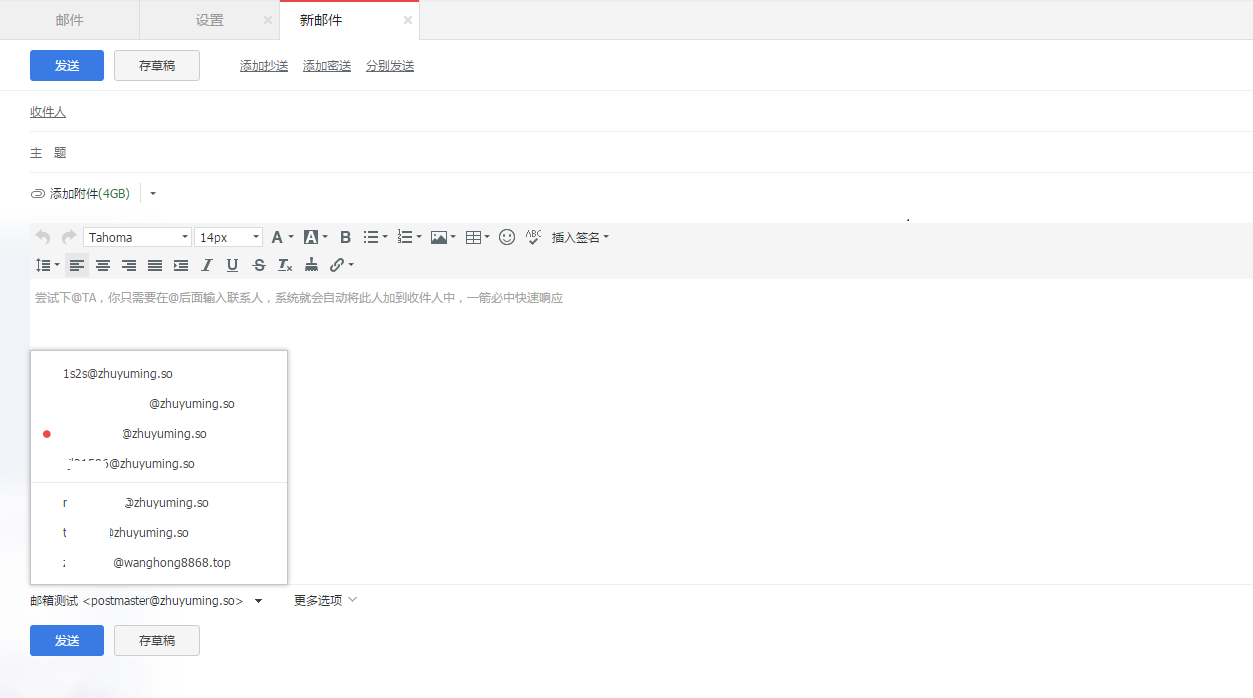The image size is (1253, 698).
Task: Toggle italic formatting
Action: [x=206, y=264]
